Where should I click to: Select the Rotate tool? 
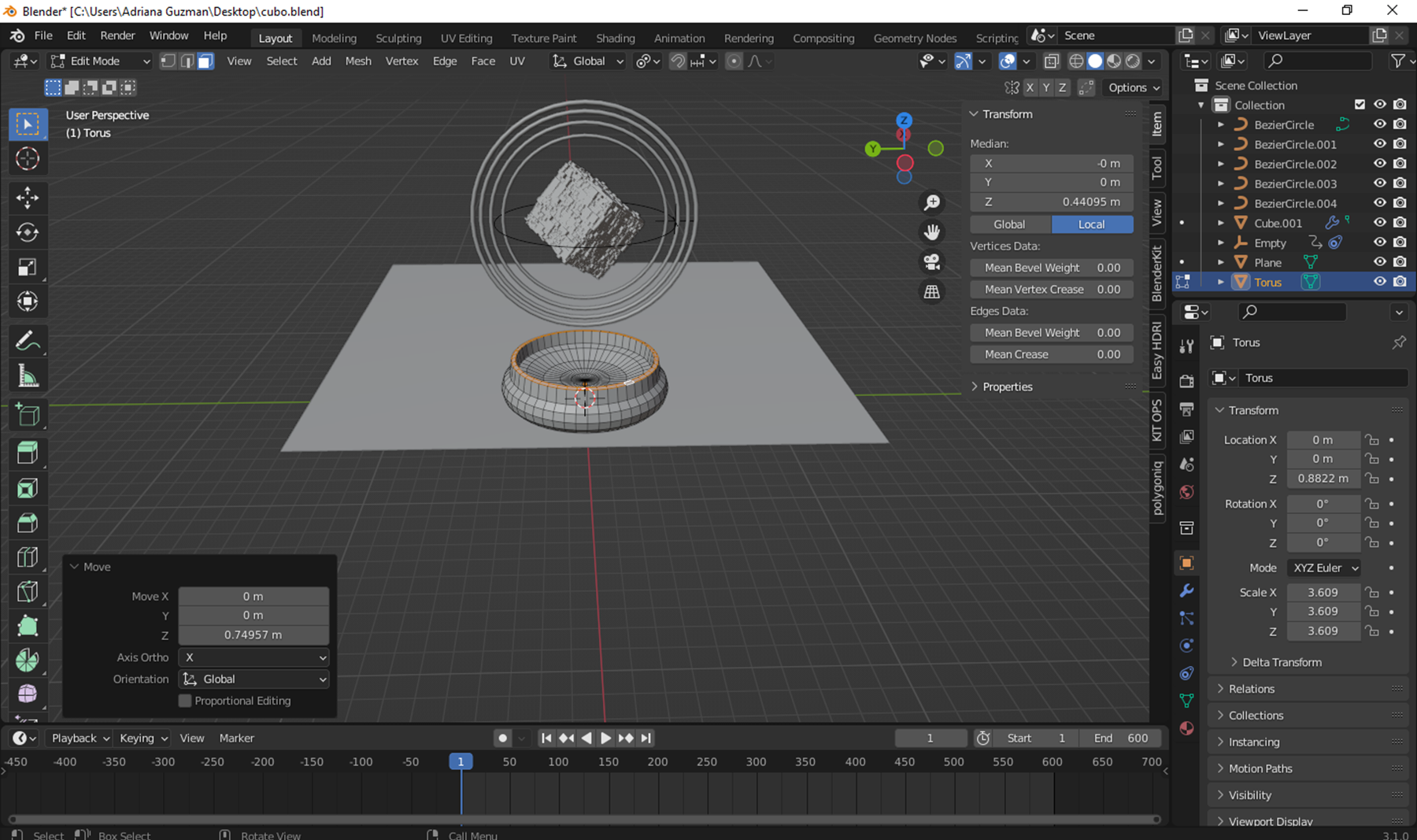click(28, 232)
